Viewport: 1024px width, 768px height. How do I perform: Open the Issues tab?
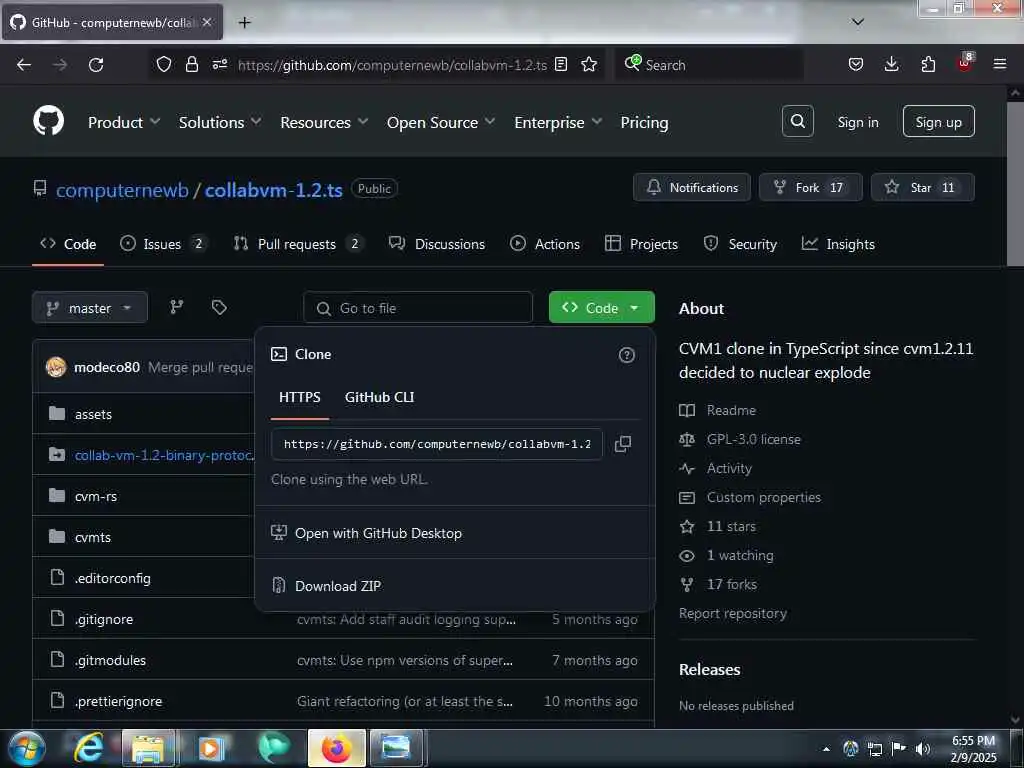click(163, 244)
